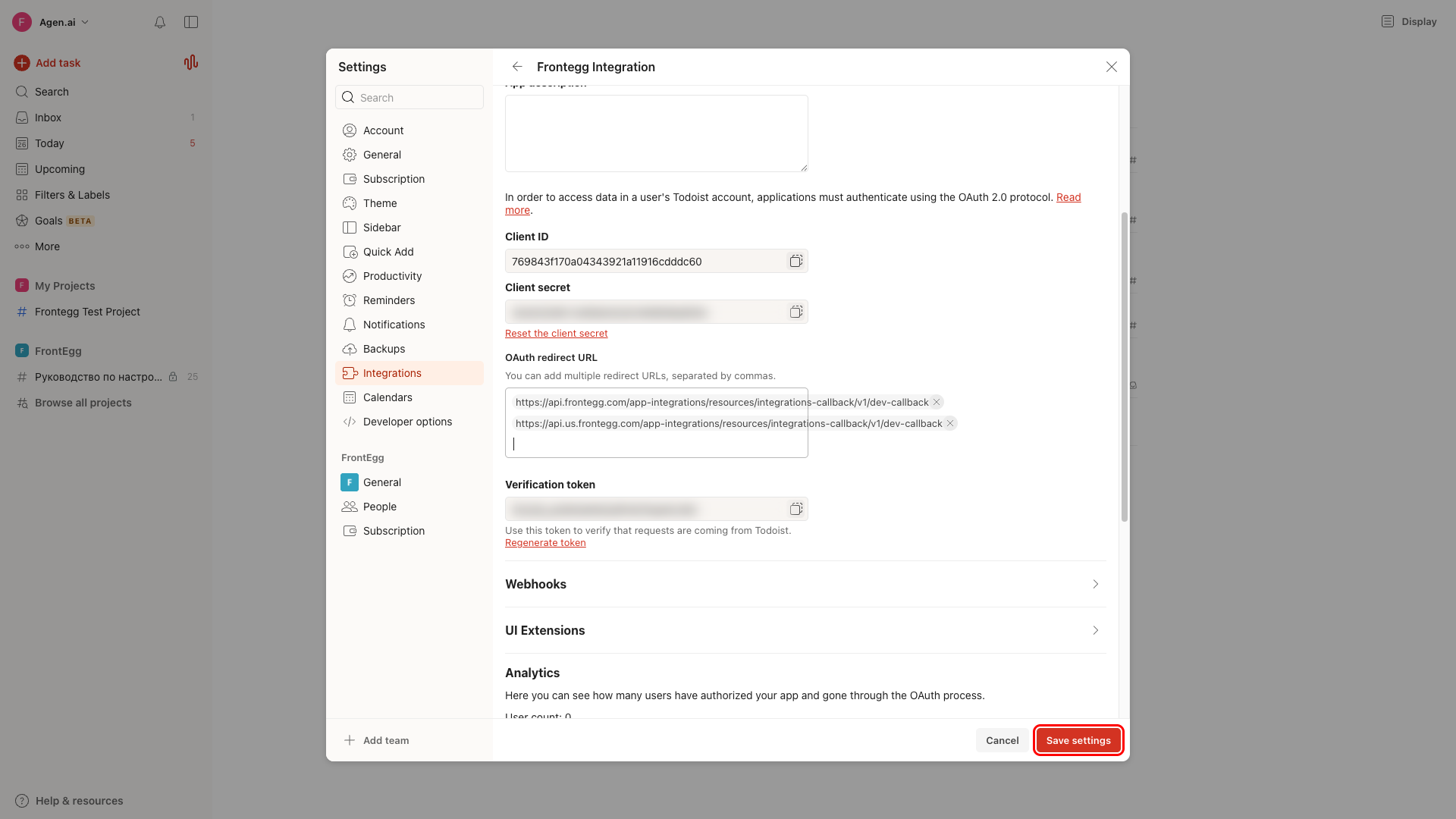Screen dimensions: 1456x819
Task: Open the Developer options settings
Action: (409, 422)
